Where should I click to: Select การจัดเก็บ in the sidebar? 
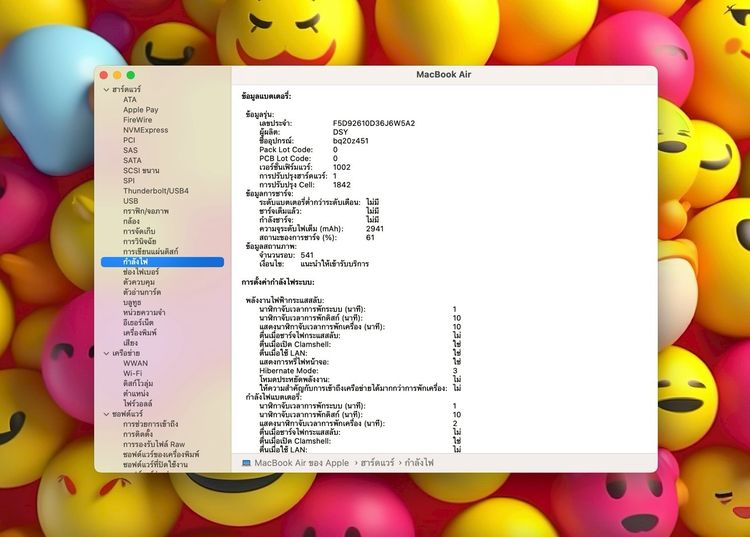[139, 231]
